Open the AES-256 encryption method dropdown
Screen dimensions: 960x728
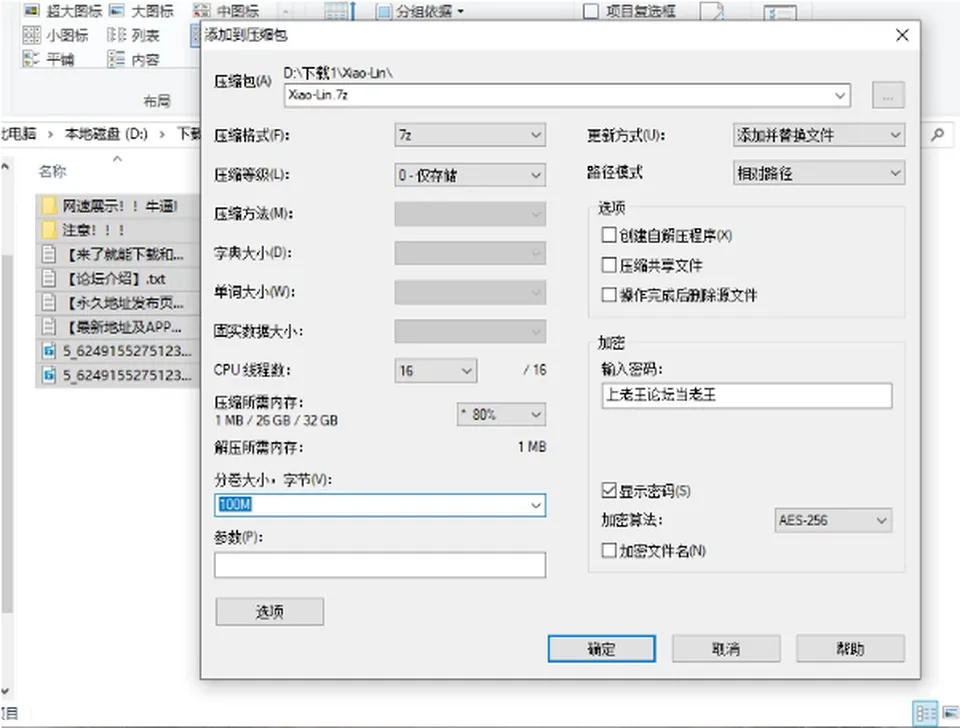point(833,520)
